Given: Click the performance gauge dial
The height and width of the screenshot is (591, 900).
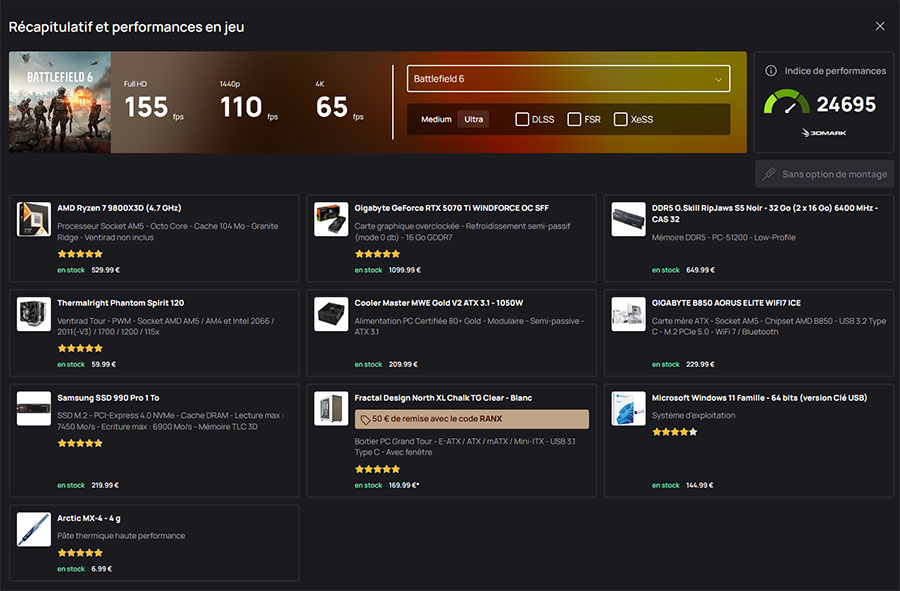Looking at the screenshot, I should (786, 100).
